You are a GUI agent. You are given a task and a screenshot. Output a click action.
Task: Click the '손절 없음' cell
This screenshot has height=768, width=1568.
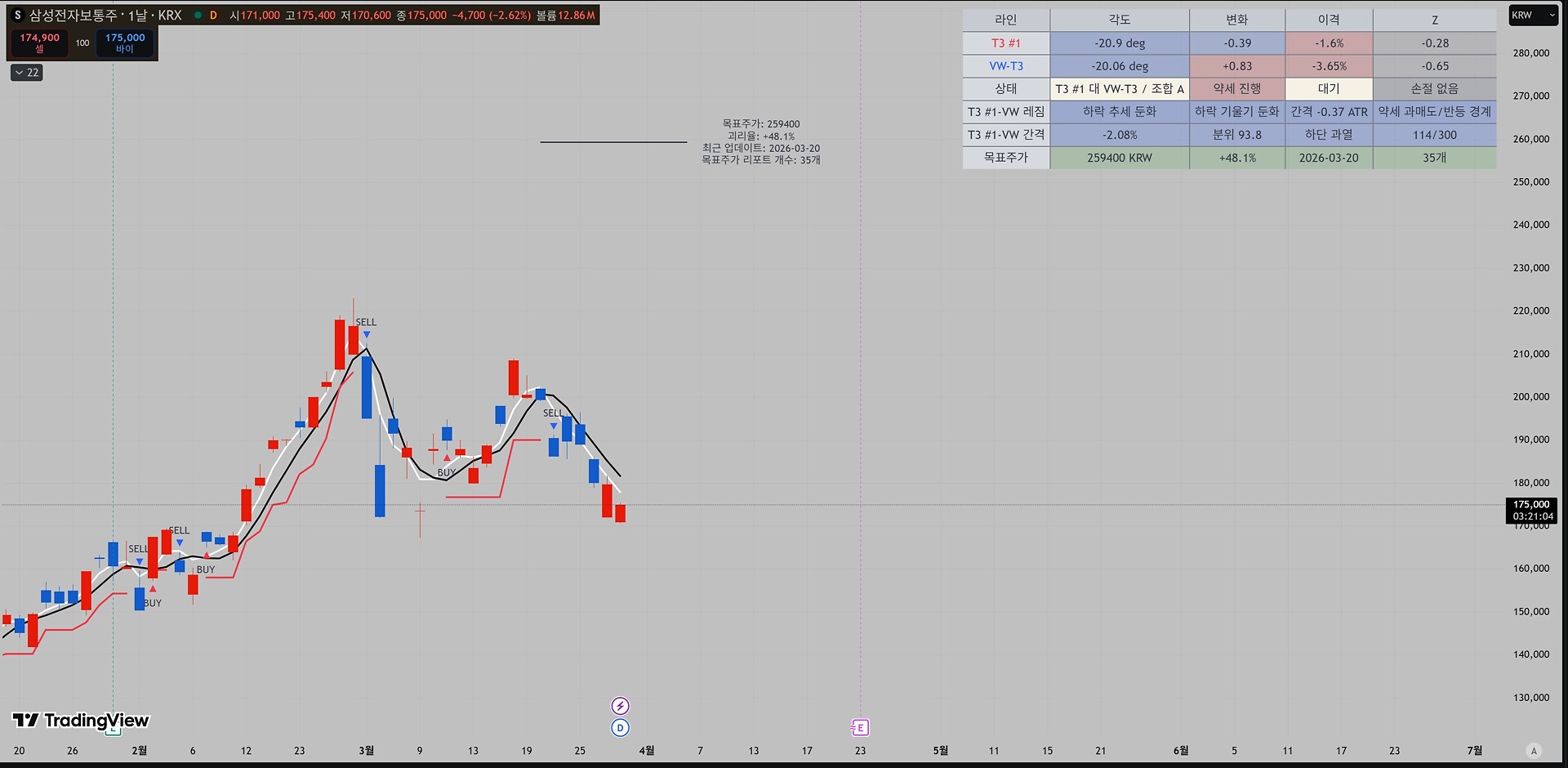(1435, 89)
